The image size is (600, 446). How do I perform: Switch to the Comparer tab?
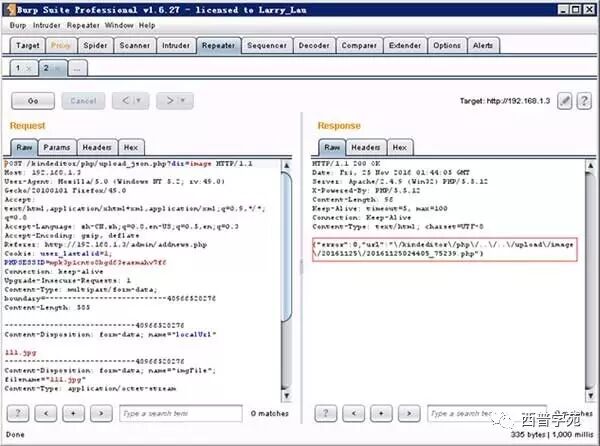pyautogui.click(x=359, y=46)
